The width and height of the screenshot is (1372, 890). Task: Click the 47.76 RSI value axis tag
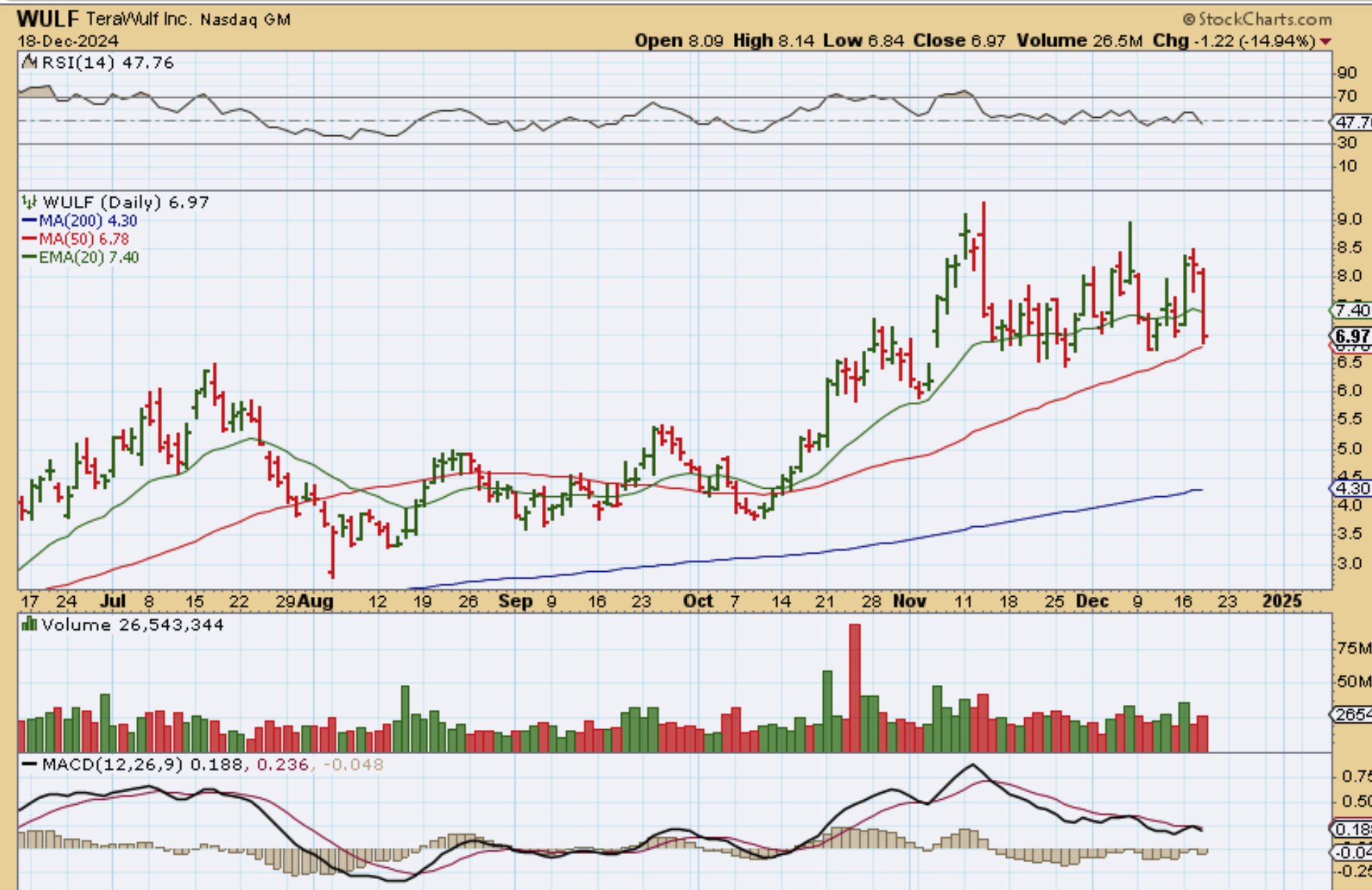1353,122
